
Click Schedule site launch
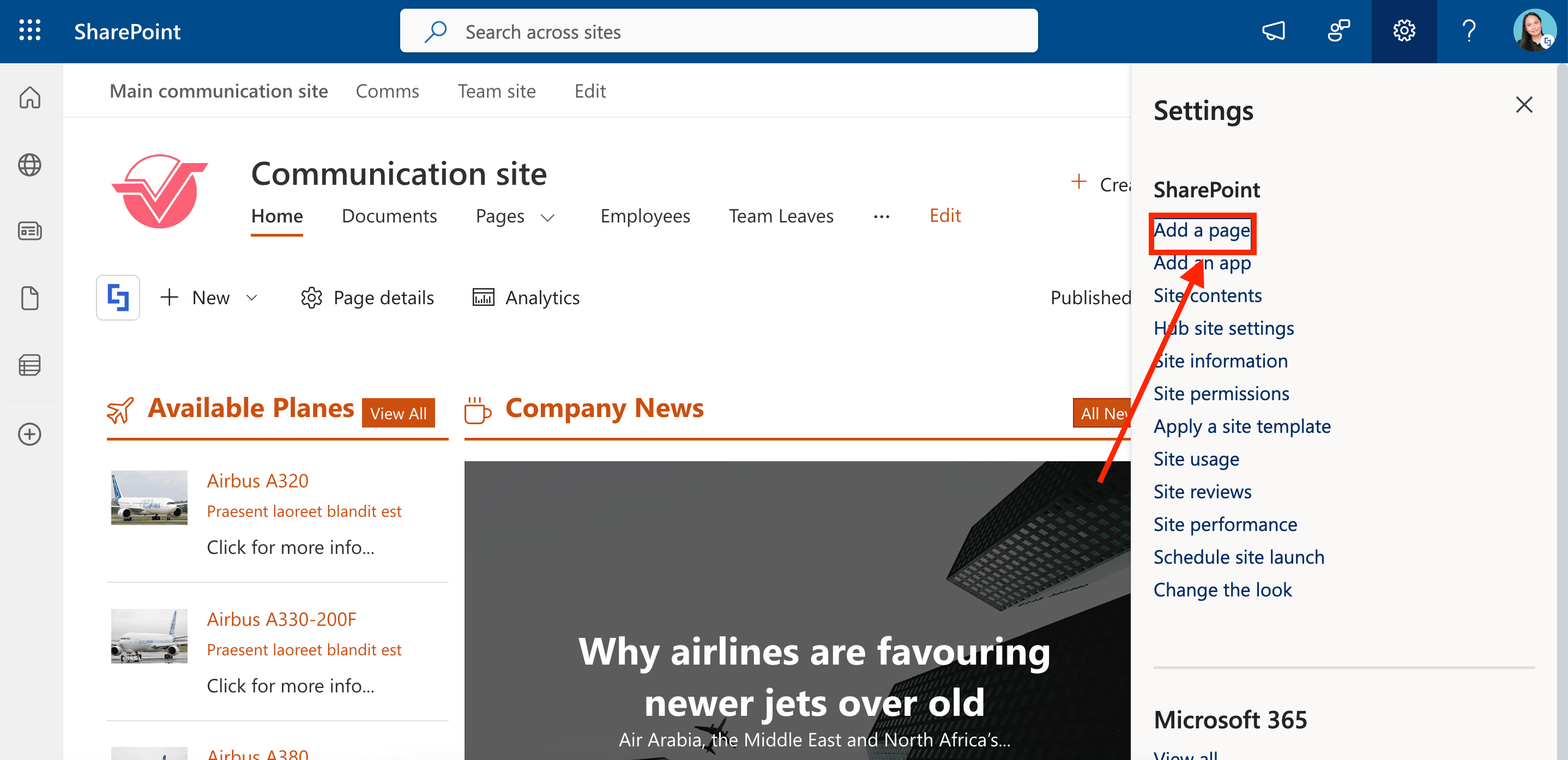1239,557
